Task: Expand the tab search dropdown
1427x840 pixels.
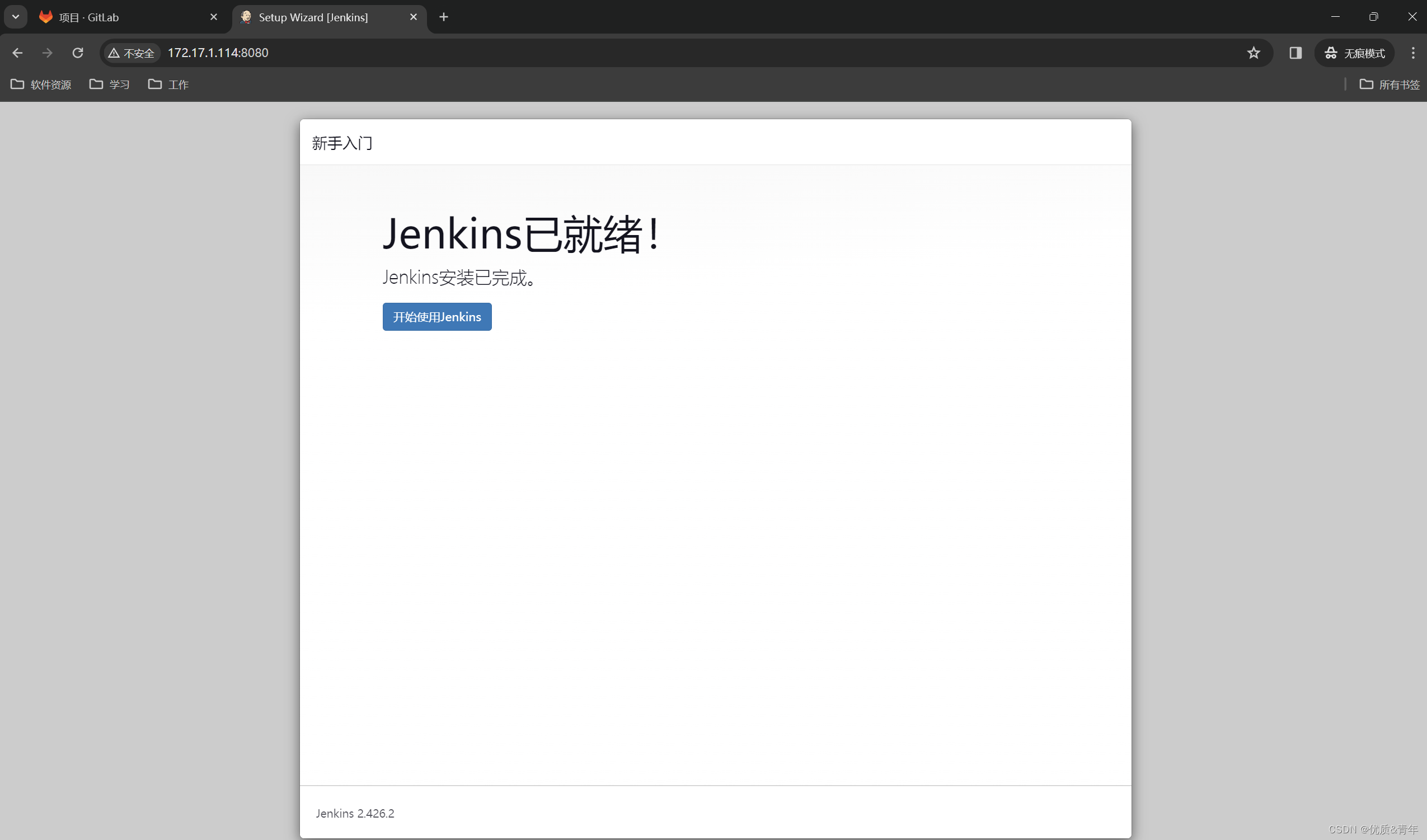Action: coord(16,17)
